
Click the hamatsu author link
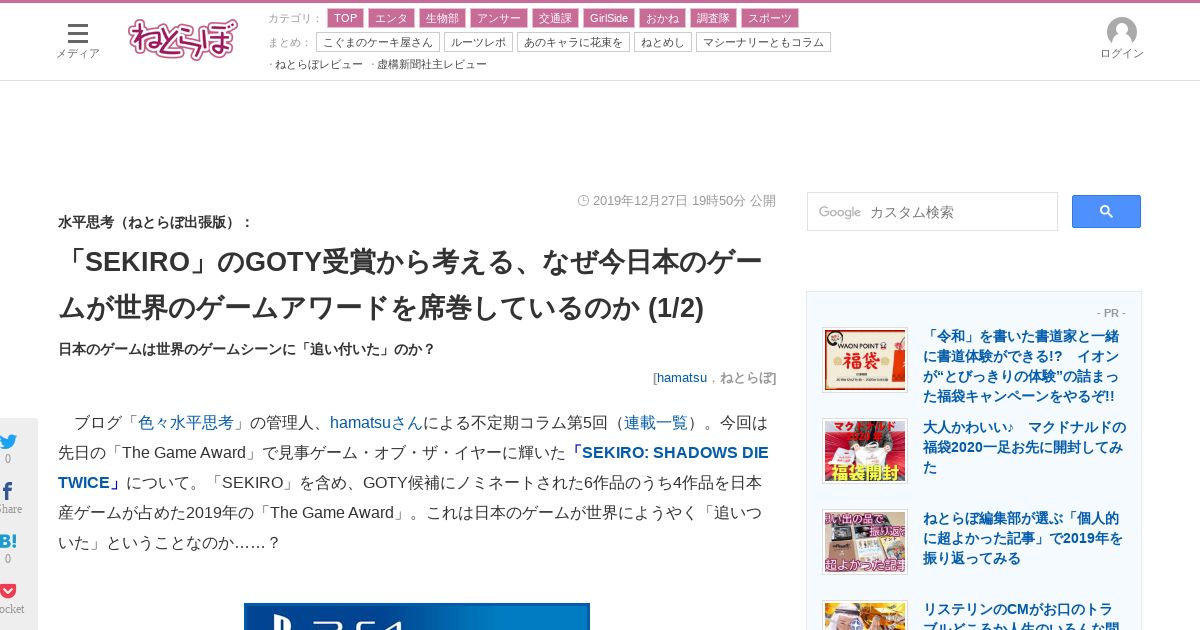(x=682, y=377)
